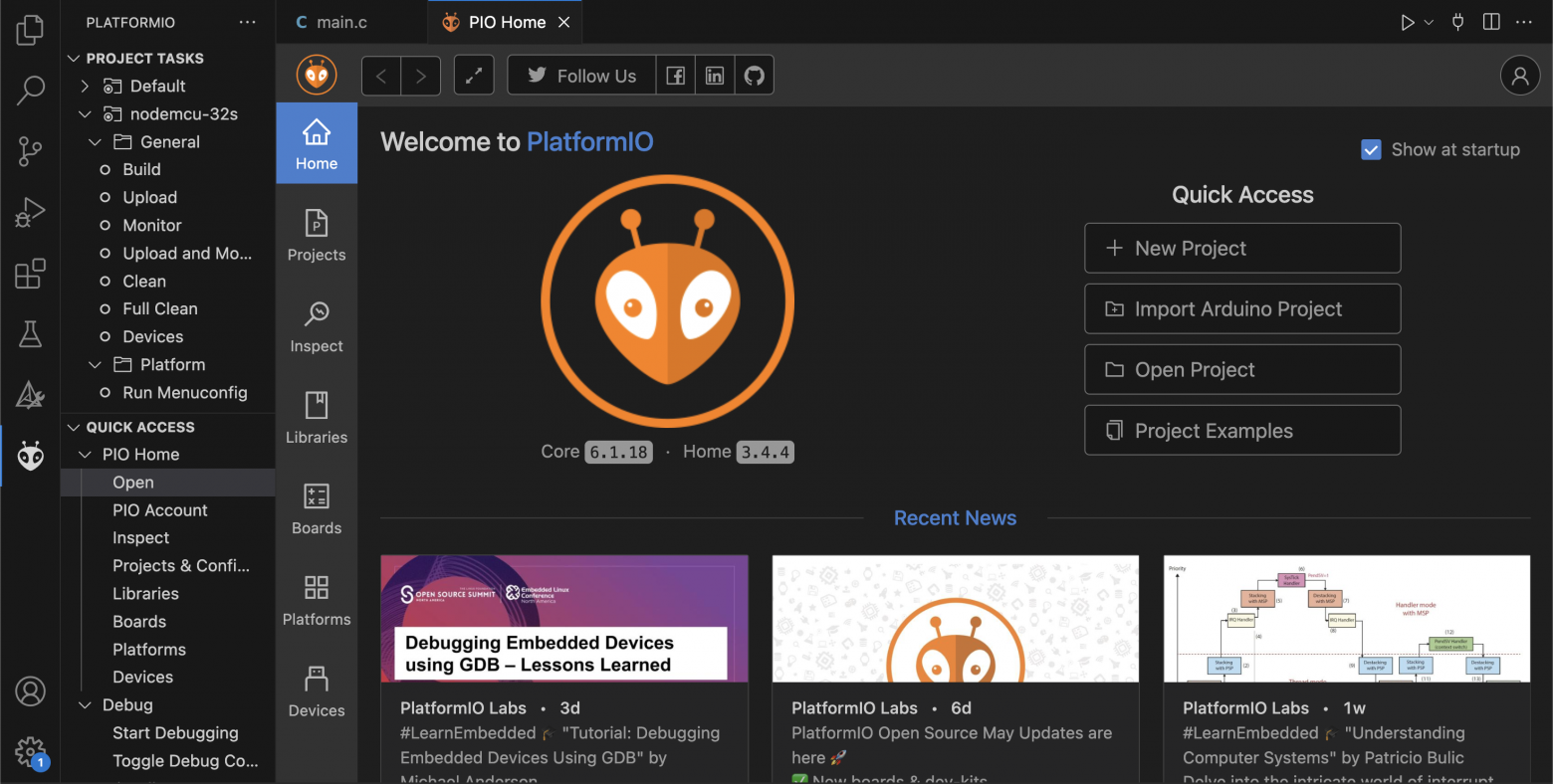This screenshot has width=1553, height=784.
Task: Open Devices in PIO Home sidebar
Action: pos(317,690)
